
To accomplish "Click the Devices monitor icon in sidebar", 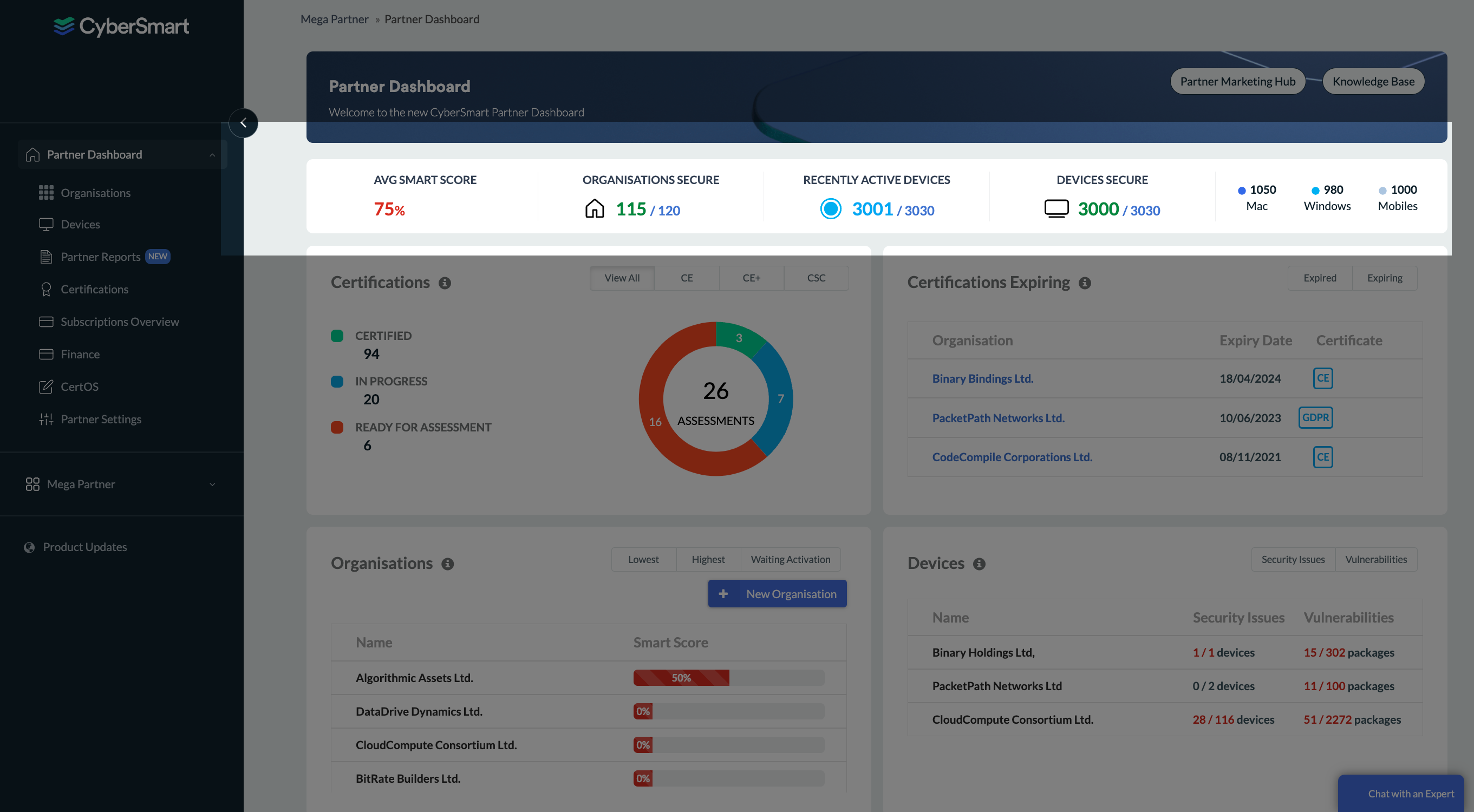I will click(46, 224).
